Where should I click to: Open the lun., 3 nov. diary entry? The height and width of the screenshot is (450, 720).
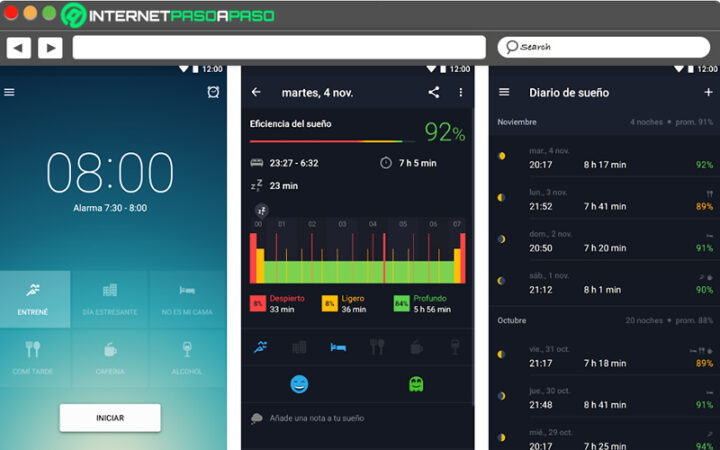click(x=605, y=200)
